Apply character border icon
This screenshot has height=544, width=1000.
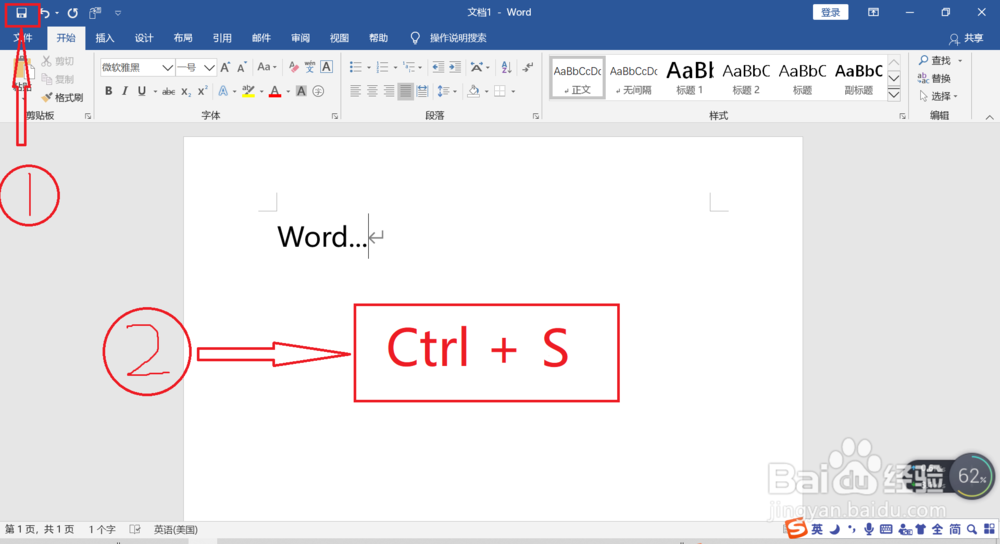[x=327, y=67]
